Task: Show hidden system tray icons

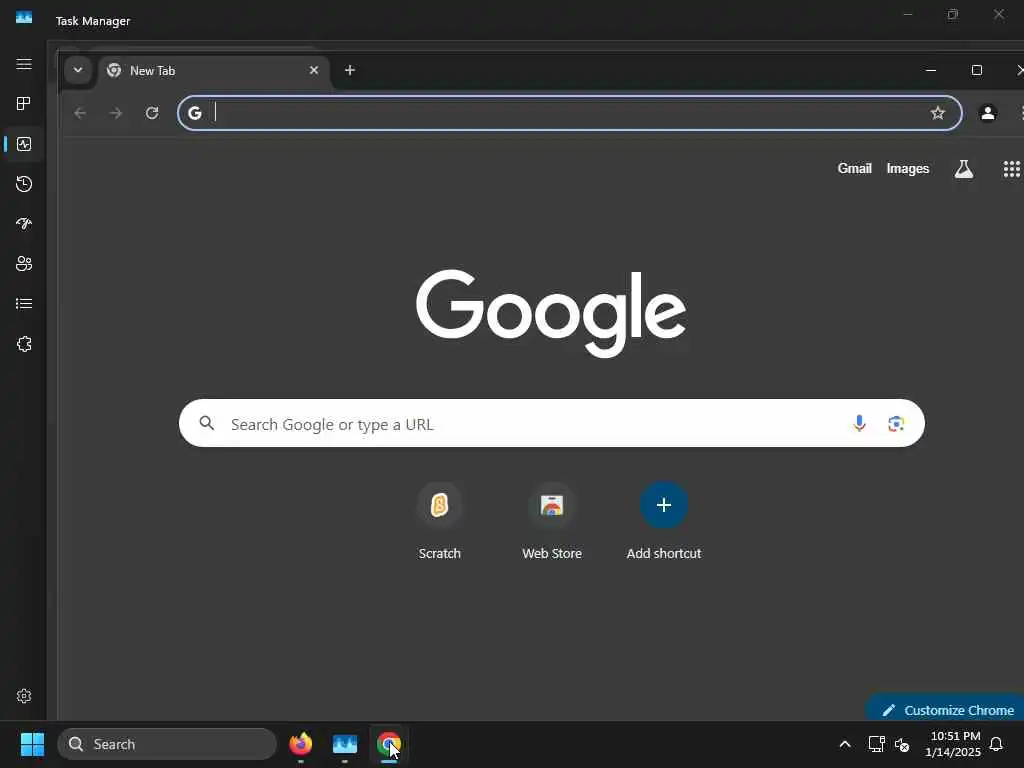Action: point(844,744)
